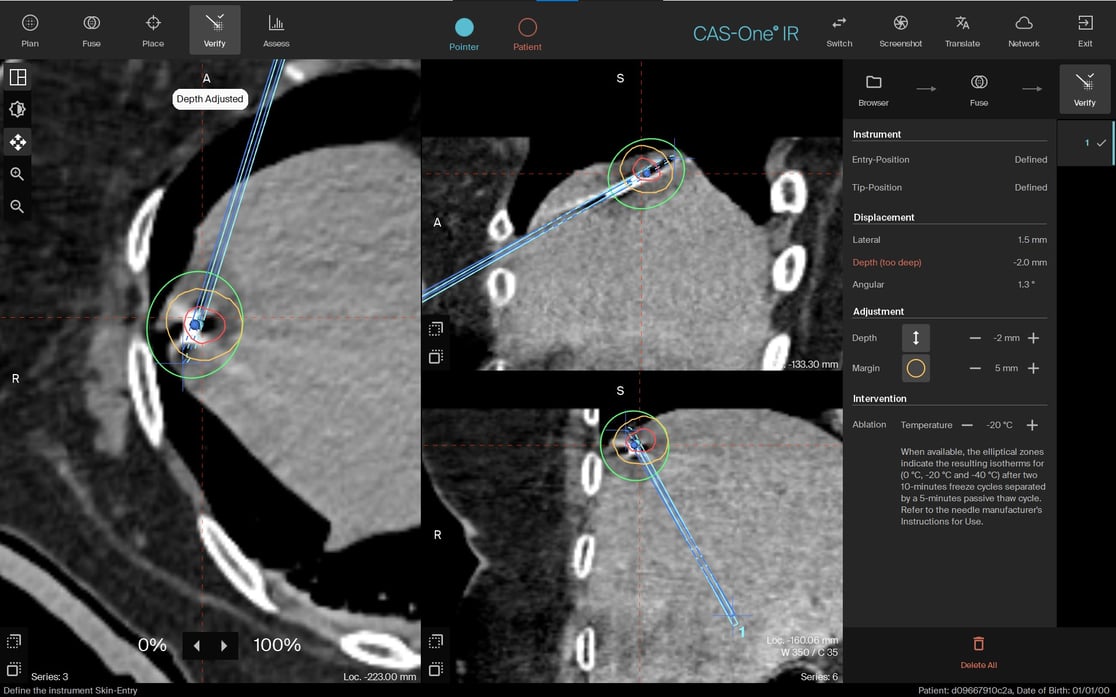Open the Place workflow step
The width and height of the screenshot is (1116, 697).
tap(153, 31)
